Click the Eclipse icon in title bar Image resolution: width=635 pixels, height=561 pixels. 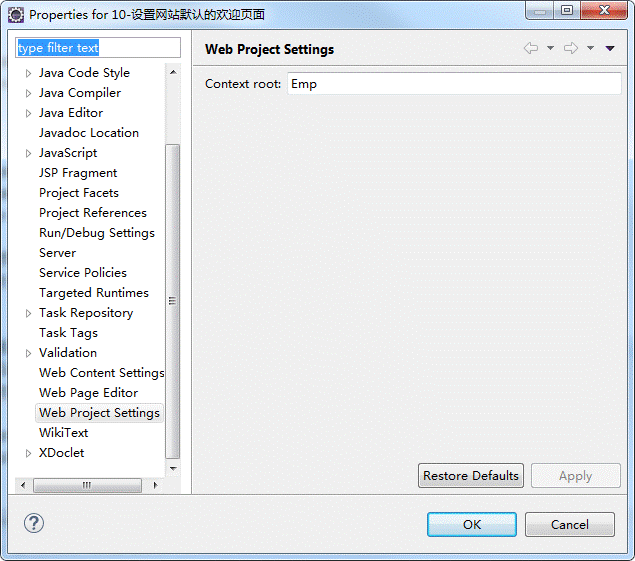pyautogui.click(x=16, y=15)
